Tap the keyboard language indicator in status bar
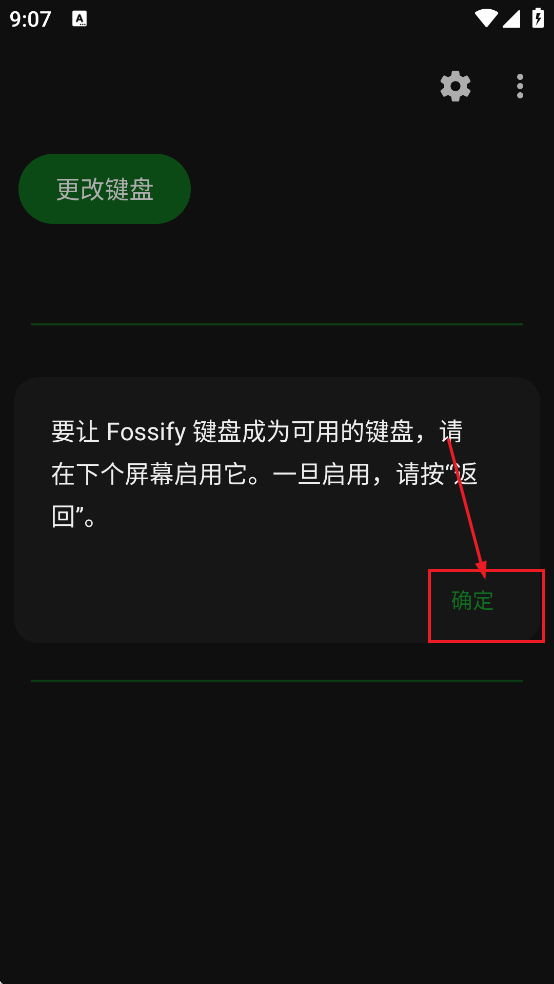 (x=80, y=19)
